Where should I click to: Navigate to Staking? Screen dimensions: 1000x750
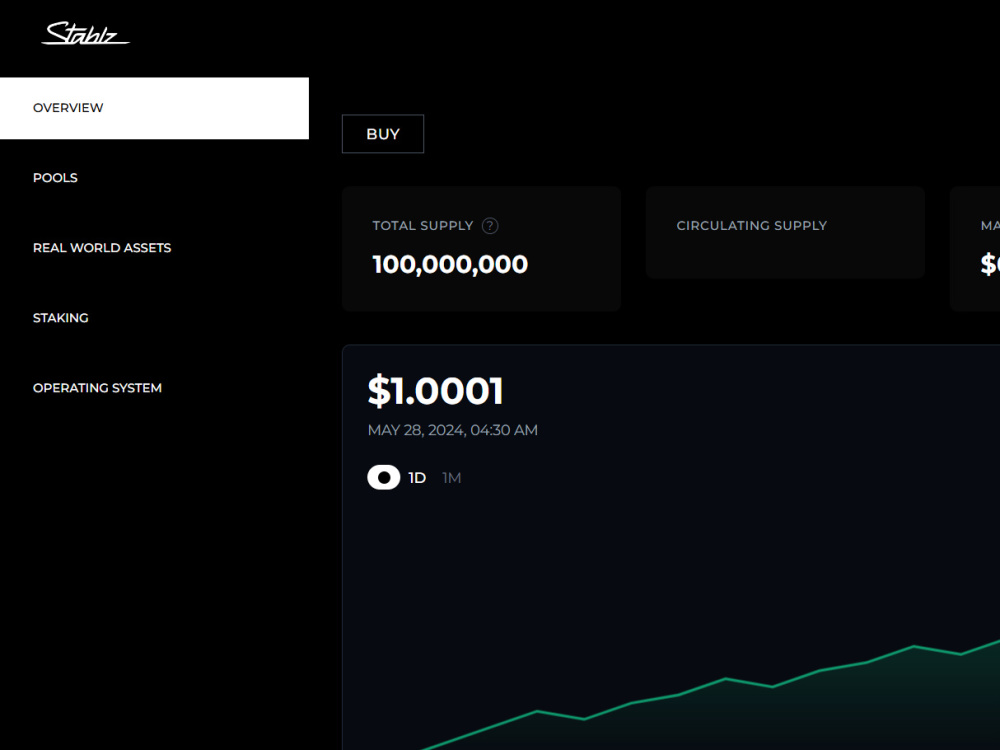[x=61, y=318]
